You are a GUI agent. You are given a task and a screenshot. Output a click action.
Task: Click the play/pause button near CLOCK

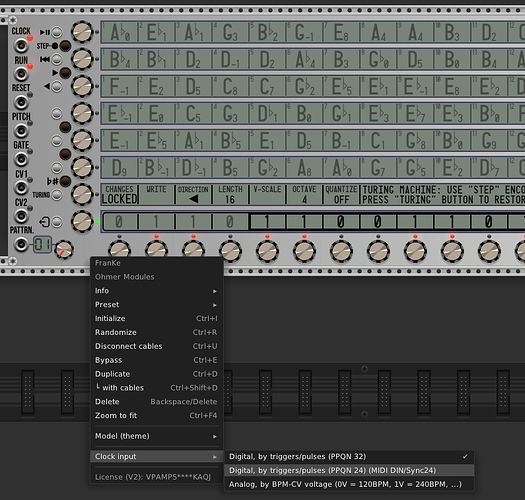[x=57, y=32]
